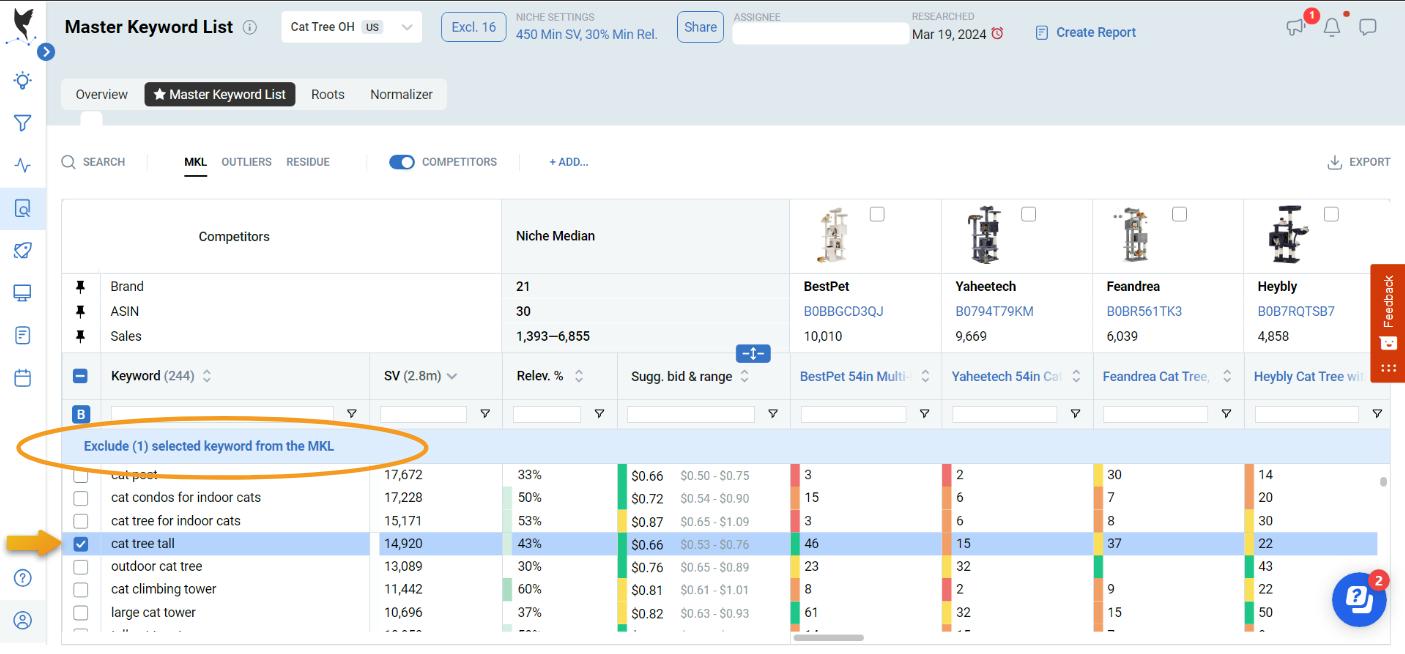Check the 'cat condos for indoor cats' row
The height and width of the screenshot is (654, 1405).
pyautogui.click(x=81, y=498)
